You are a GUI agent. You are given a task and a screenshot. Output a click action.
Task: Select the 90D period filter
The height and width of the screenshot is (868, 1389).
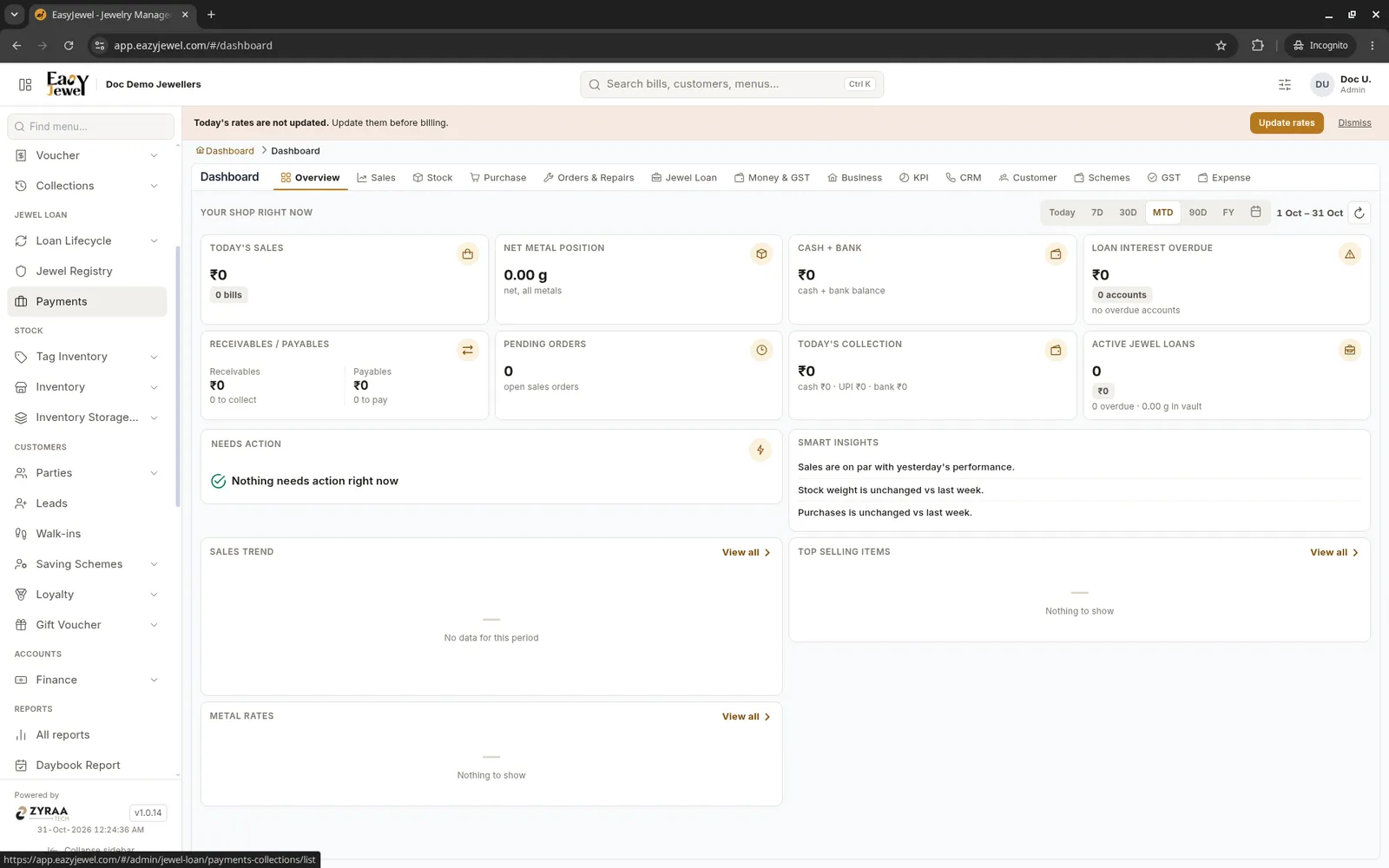click(1198, 213)
